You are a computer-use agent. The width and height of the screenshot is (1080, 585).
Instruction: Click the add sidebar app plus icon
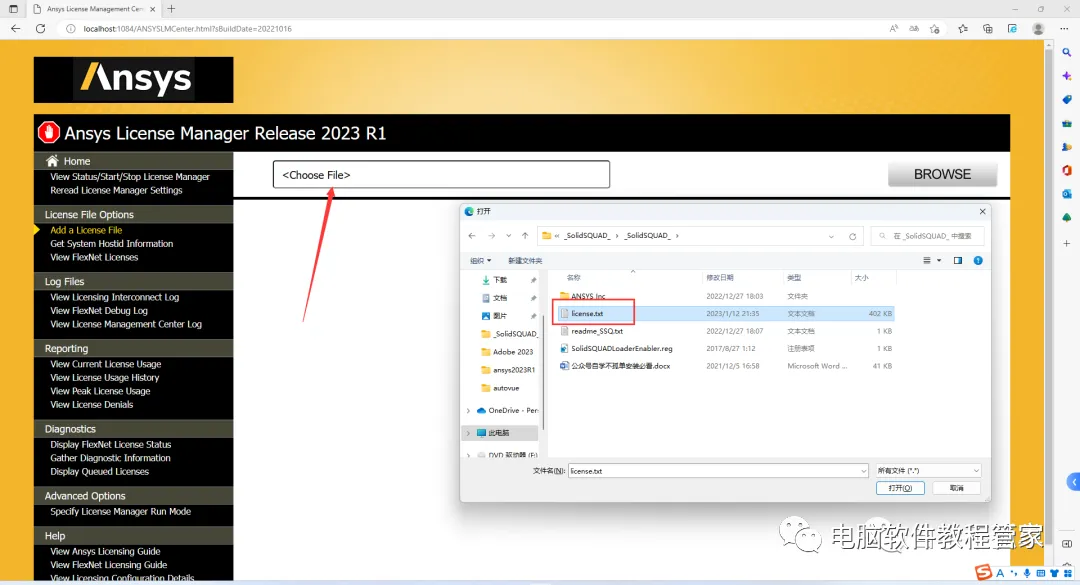pyautogui.click(x=1067, y=243)
